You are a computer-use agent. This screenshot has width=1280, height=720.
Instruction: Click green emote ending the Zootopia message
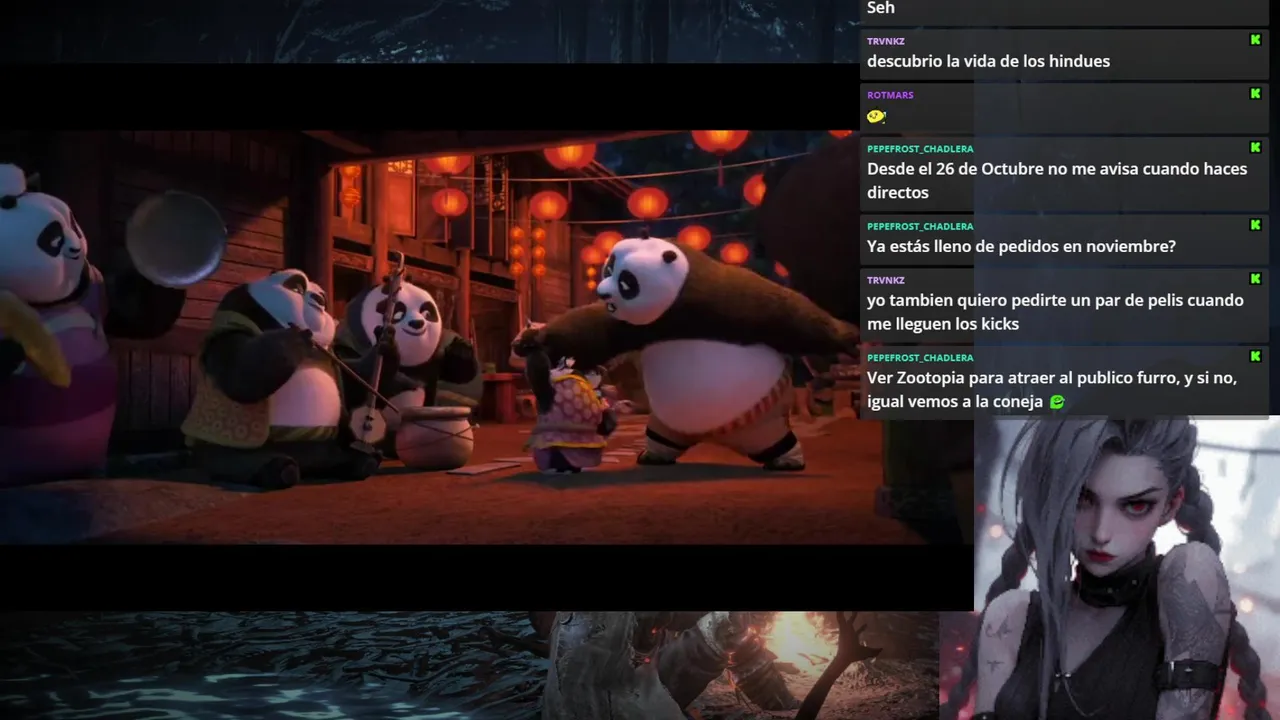(x=1056, y=402)
